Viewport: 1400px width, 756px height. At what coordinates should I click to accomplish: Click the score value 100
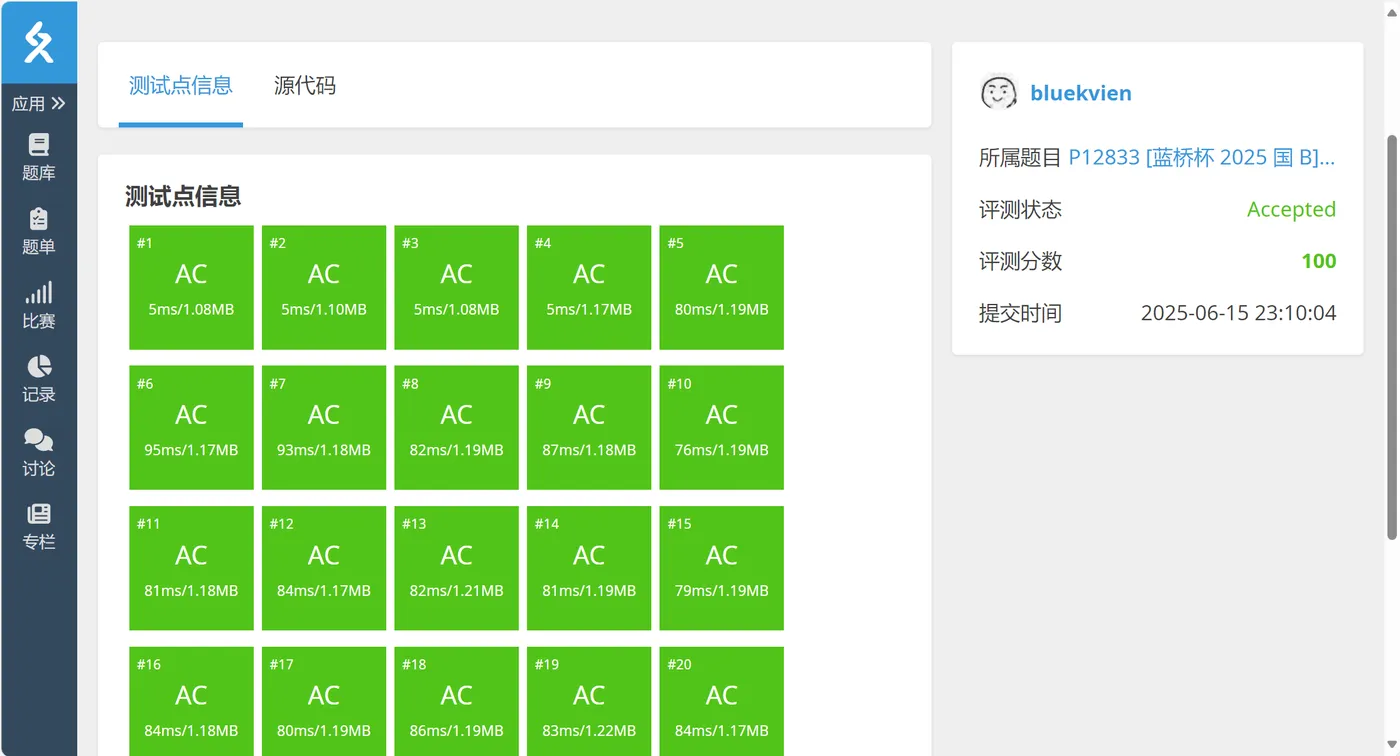tap(1318, 261)
